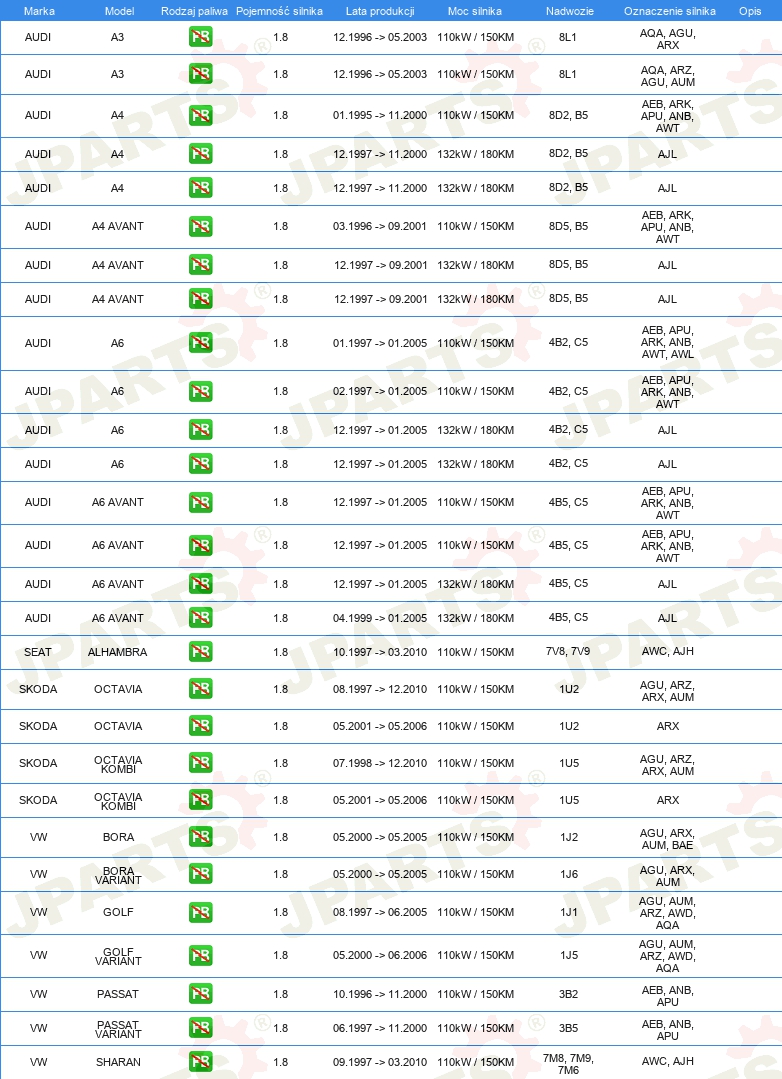Select date range '03.1996 -> 09.2001'
782x1079 pixels.
click(x=380, y=226)
